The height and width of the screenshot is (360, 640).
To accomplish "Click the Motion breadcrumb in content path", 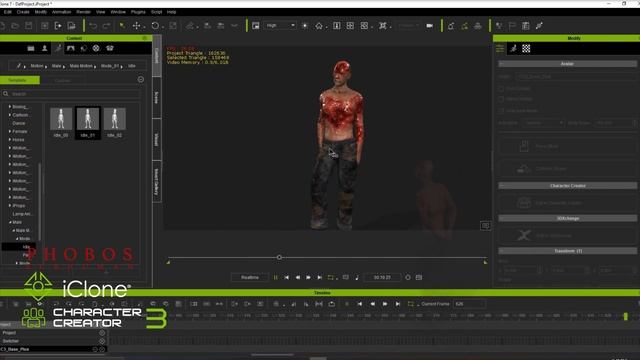I will [37, 66].
